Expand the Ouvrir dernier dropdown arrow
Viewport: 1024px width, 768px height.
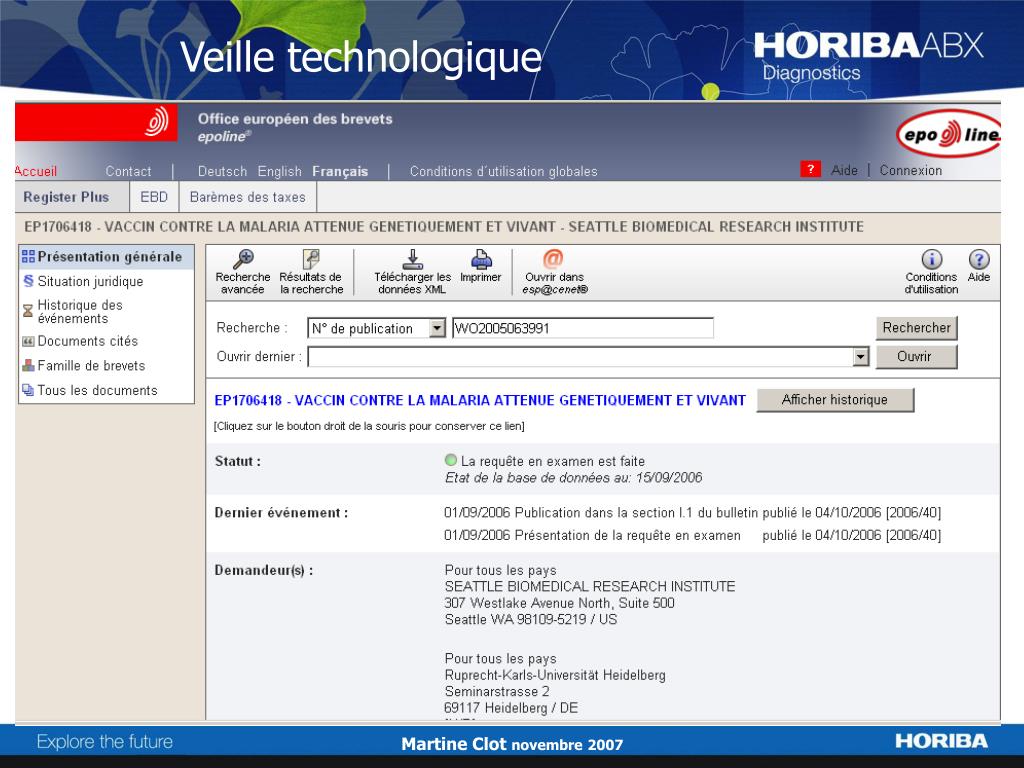(x=861, y=357)
